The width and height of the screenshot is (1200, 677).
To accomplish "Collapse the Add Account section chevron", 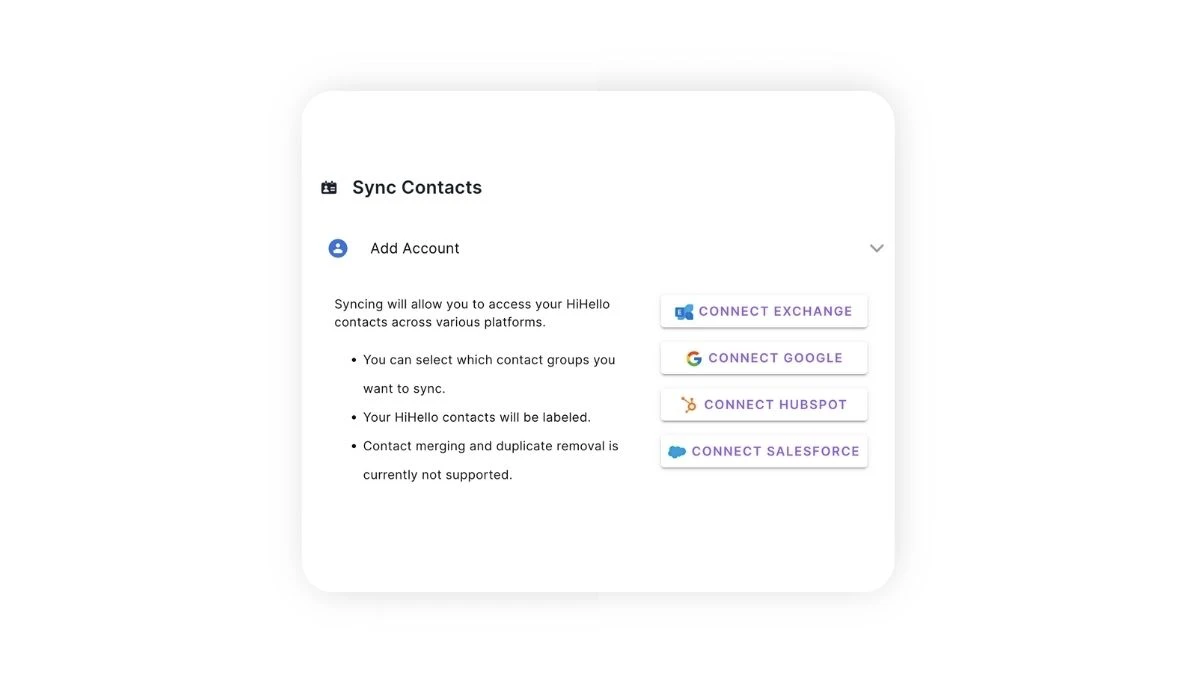I will coord(877,247).
